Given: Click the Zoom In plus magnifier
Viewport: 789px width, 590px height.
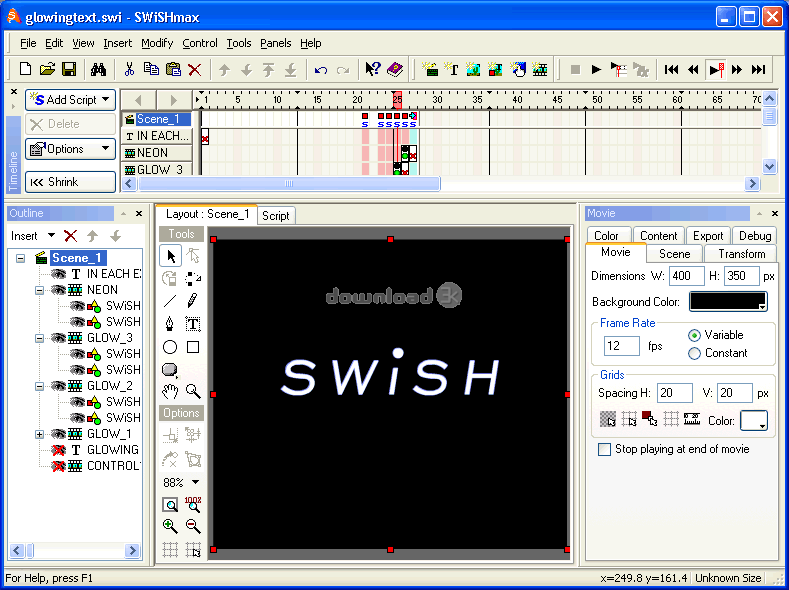Looking at the screenshot, I should tap(170, 526).
